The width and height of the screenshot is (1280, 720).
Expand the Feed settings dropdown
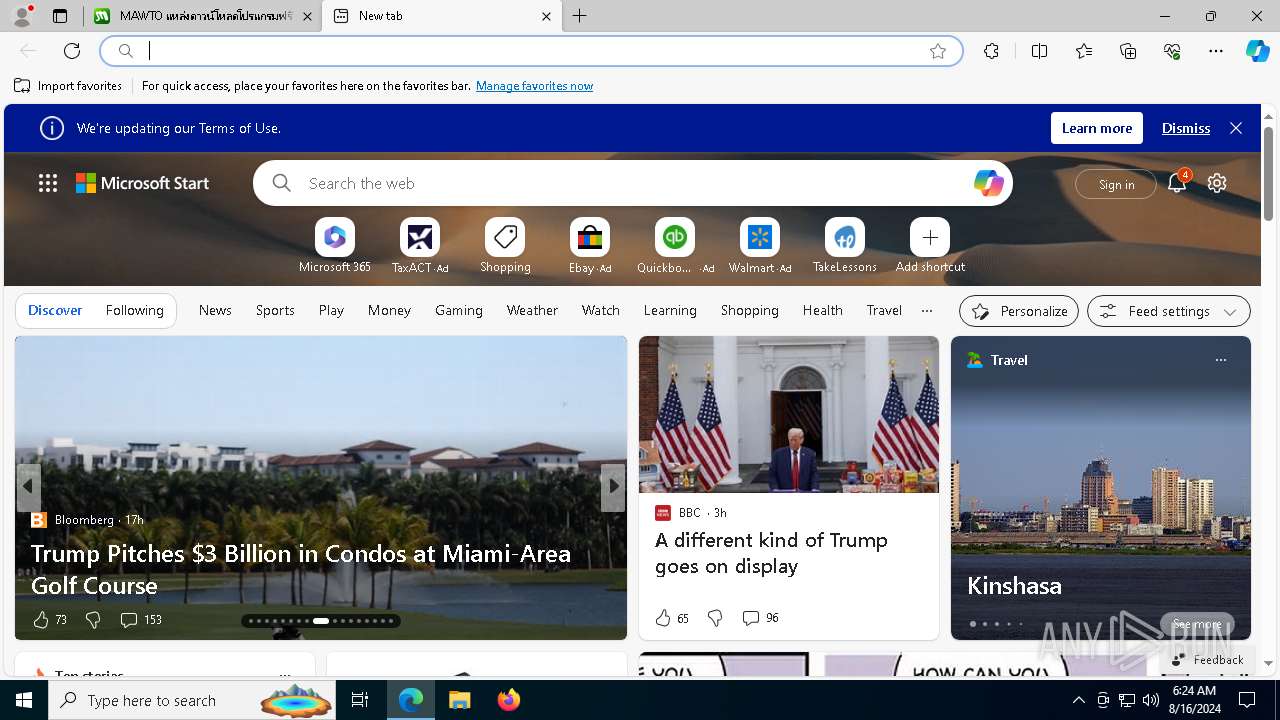point(1168,311)
